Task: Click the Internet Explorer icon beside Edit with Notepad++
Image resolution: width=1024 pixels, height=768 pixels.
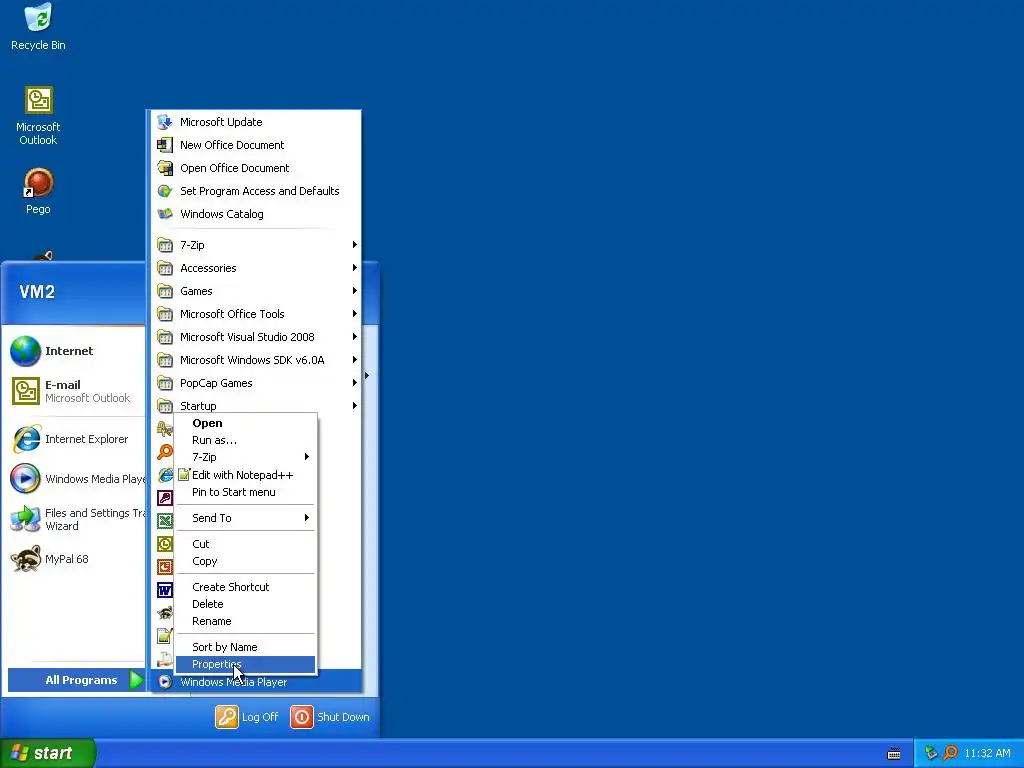Action: pyautogui.click(x=165, y=475)
